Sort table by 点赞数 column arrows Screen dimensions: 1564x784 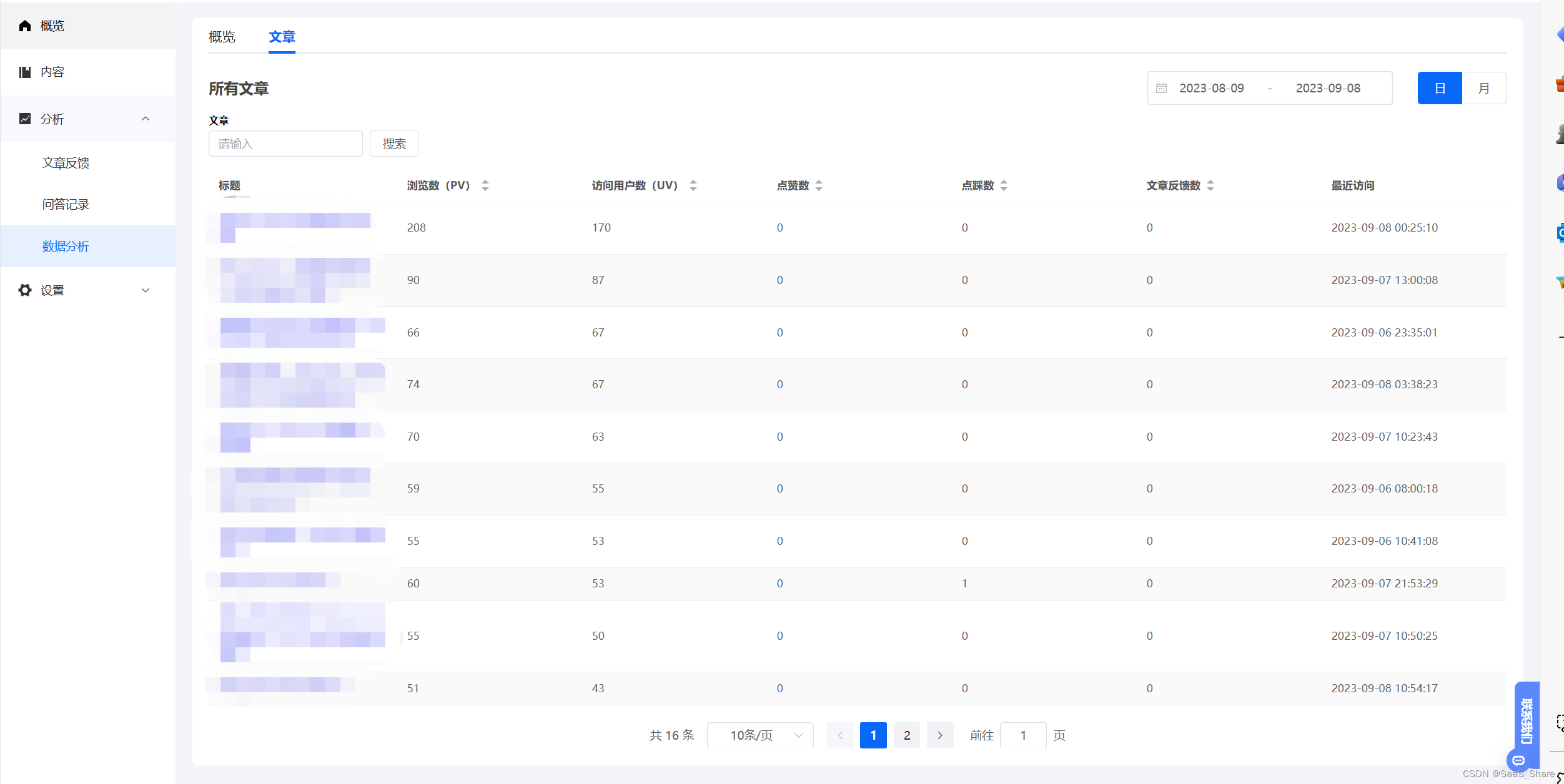click(x=819, y=185)
